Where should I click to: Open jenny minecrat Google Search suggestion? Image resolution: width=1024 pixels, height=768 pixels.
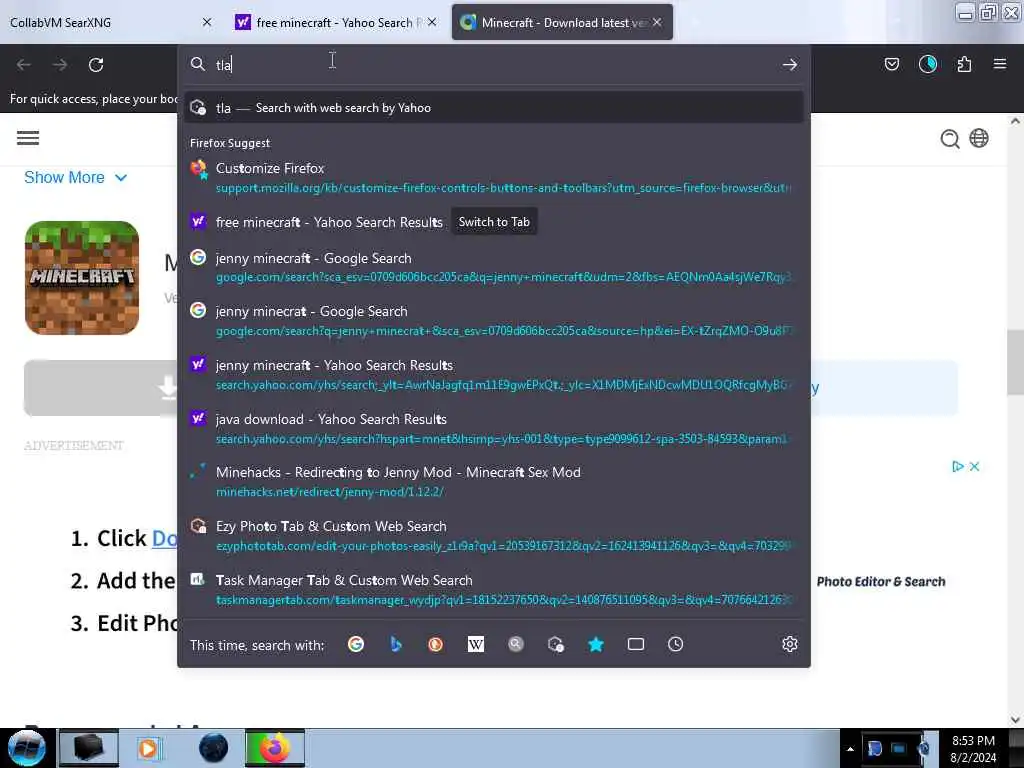tap(494, 321)
